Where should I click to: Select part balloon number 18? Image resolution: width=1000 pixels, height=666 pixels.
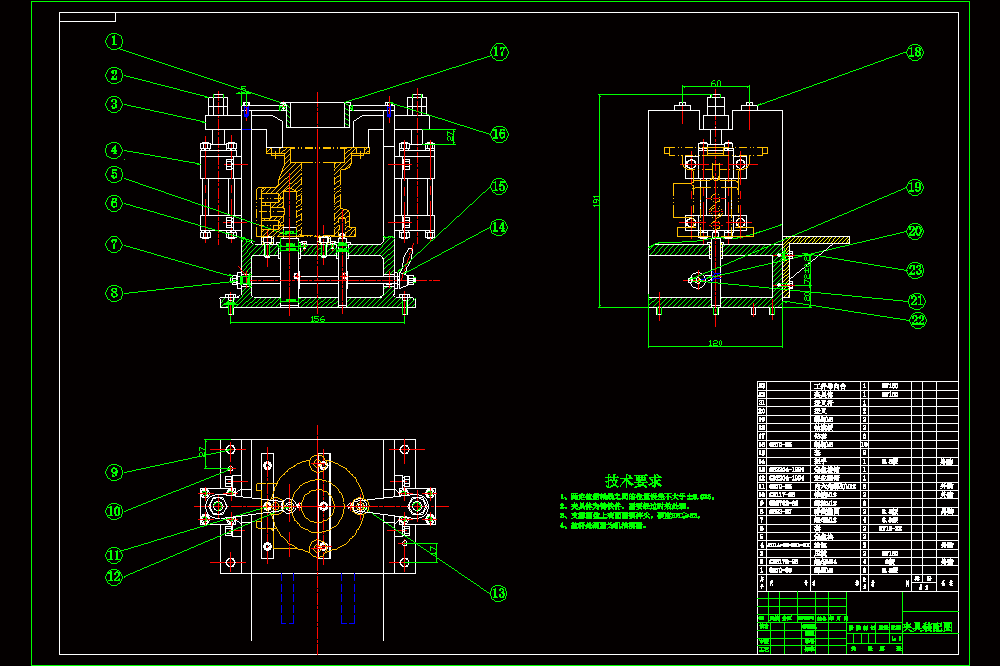[915, 52]
